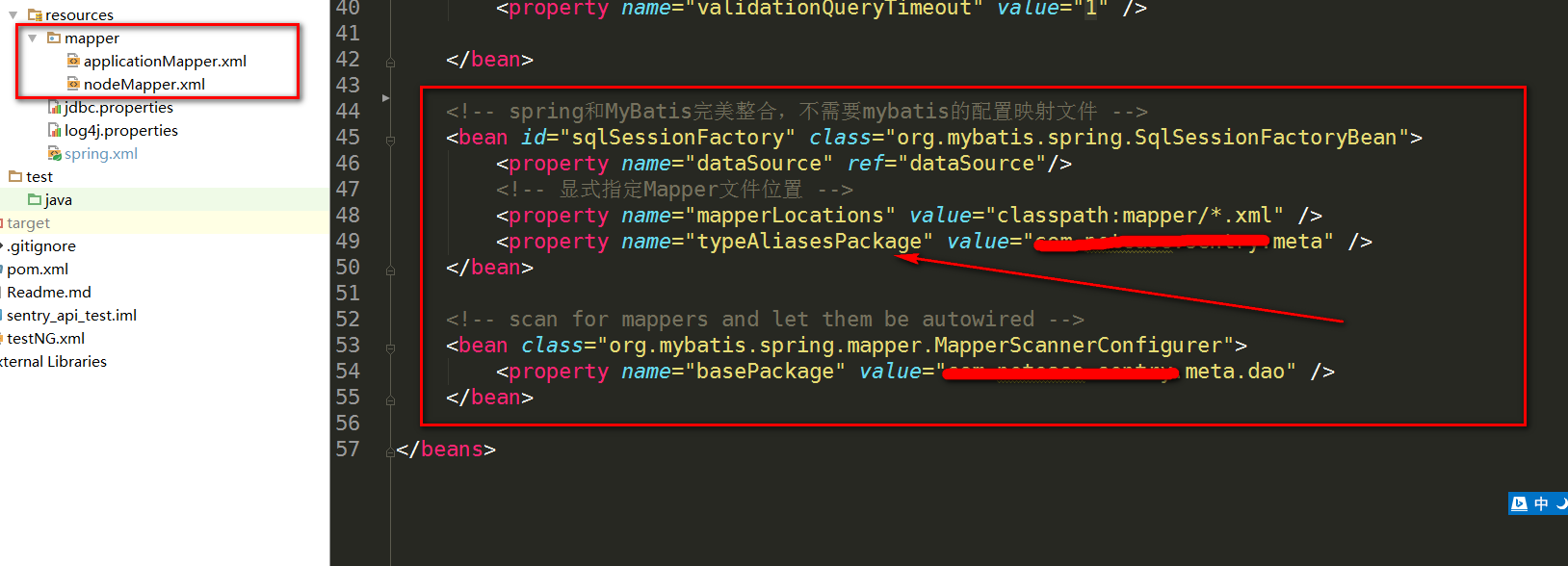Click the nodeMapper.xml file icon

click(x=73, y=84)
